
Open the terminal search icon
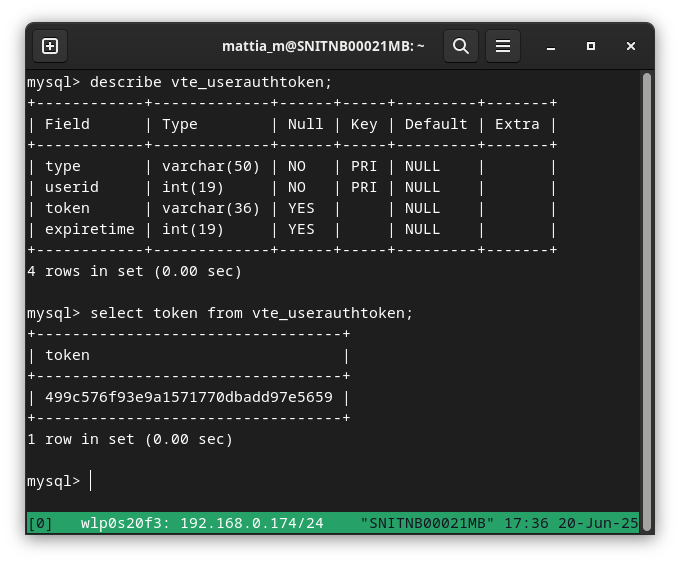coord(461,46)
